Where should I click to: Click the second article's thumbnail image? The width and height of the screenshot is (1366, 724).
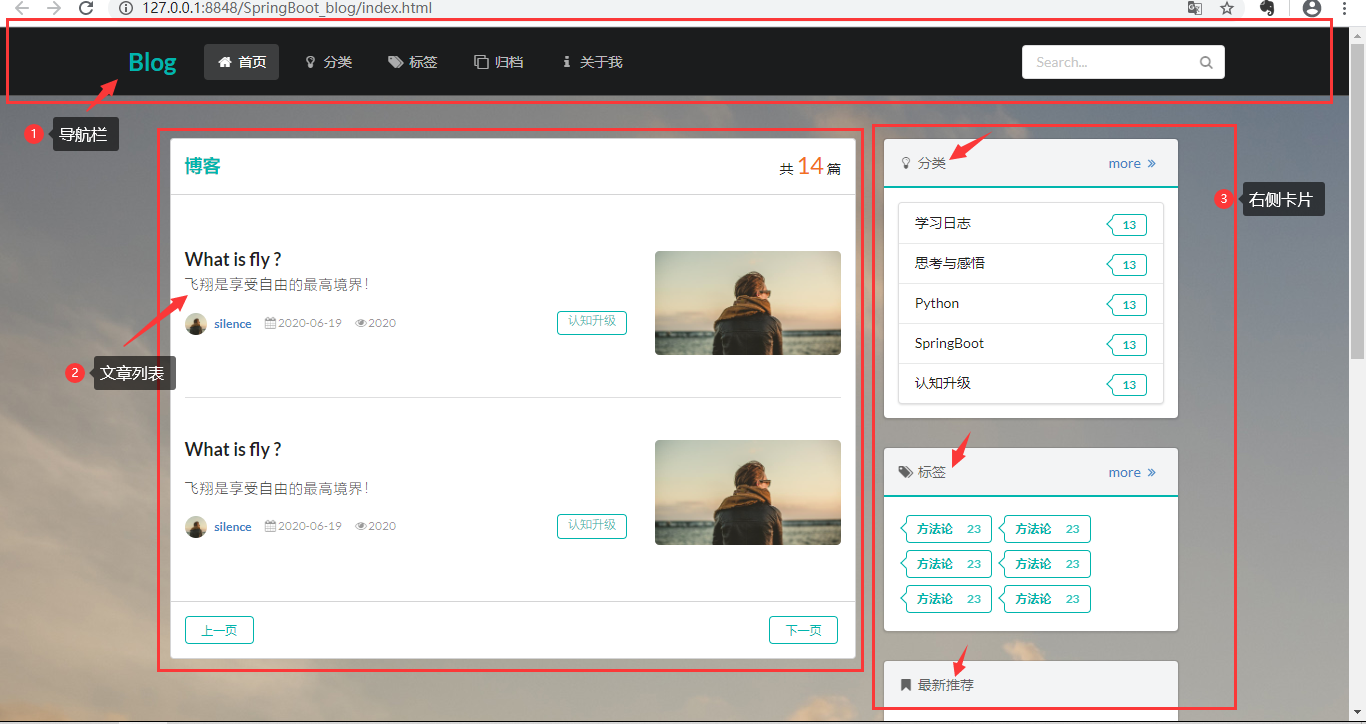(748, 493)
